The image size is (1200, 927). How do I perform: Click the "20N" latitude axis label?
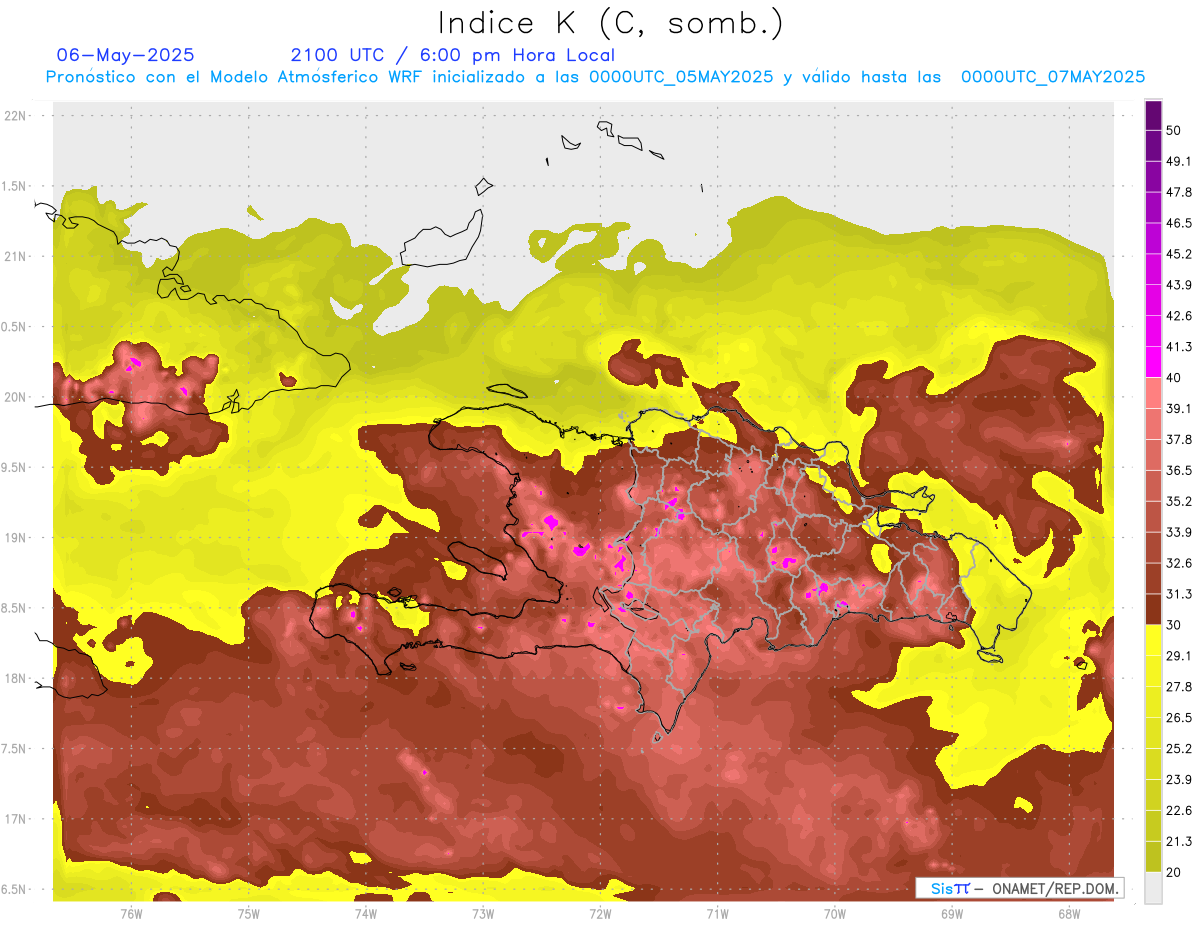pyautogui.click(x=17, y=397)
